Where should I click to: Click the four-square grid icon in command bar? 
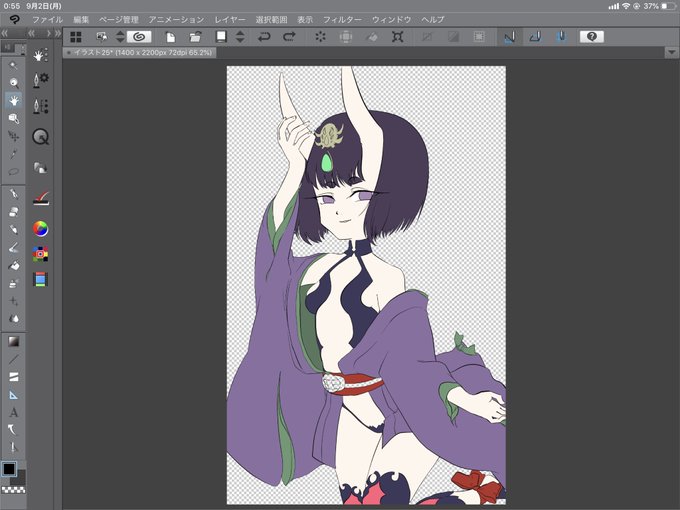pyautogui.click(x=76, y=37)
